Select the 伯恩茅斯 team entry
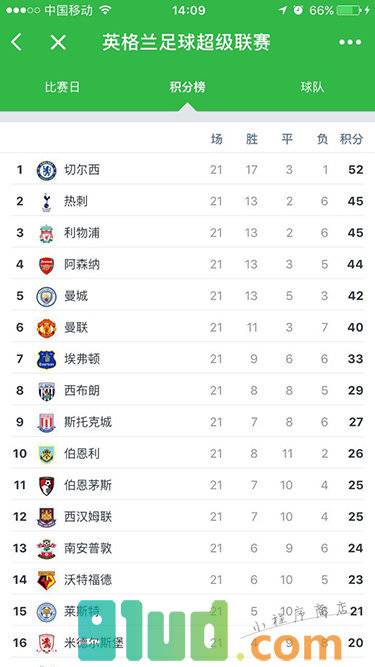This screenshot has height=667, width=375. click(188, 485)
